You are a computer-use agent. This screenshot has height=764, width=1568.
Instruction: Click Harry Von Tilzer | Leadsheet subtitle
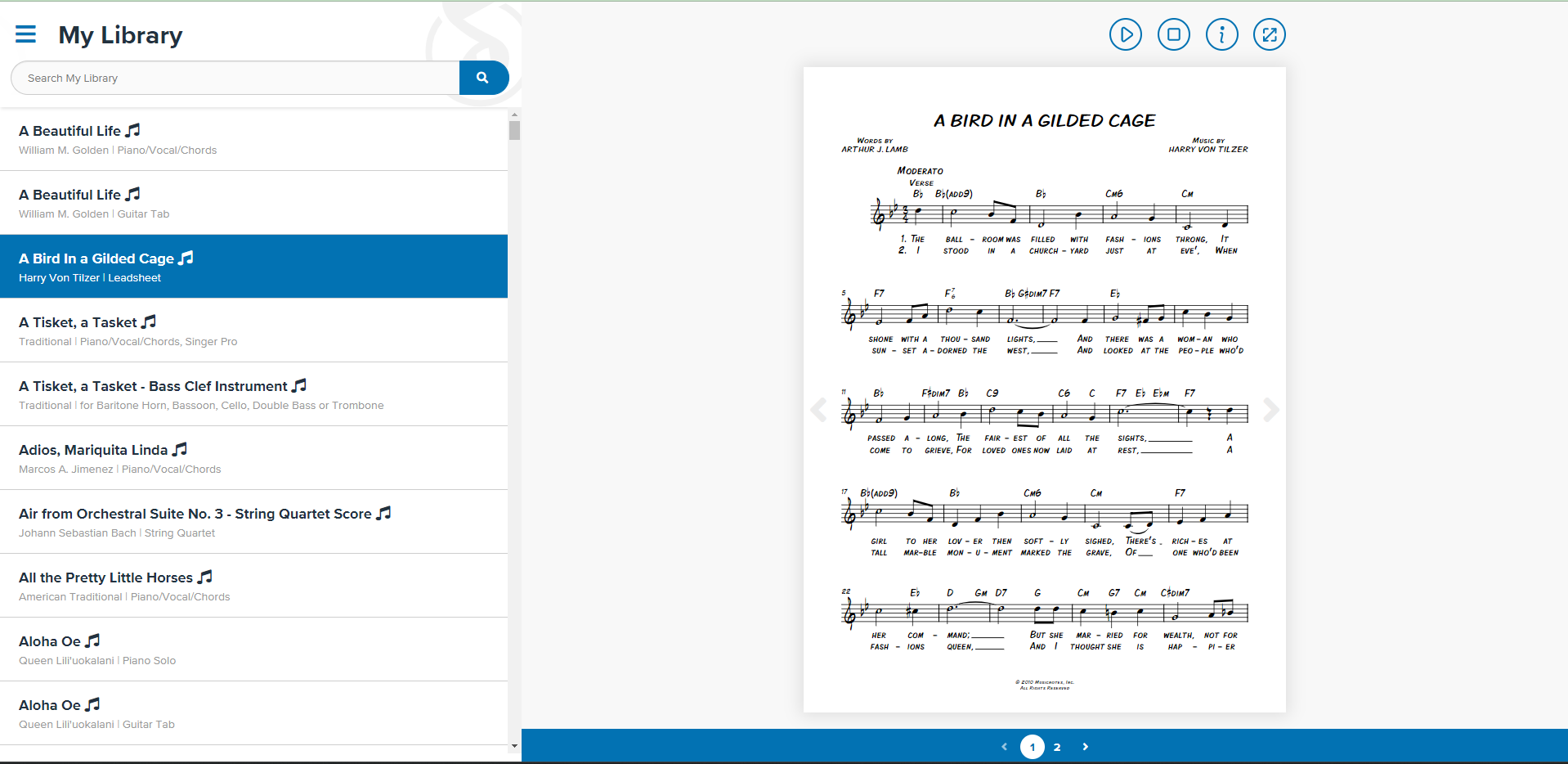tap(90, 278)
